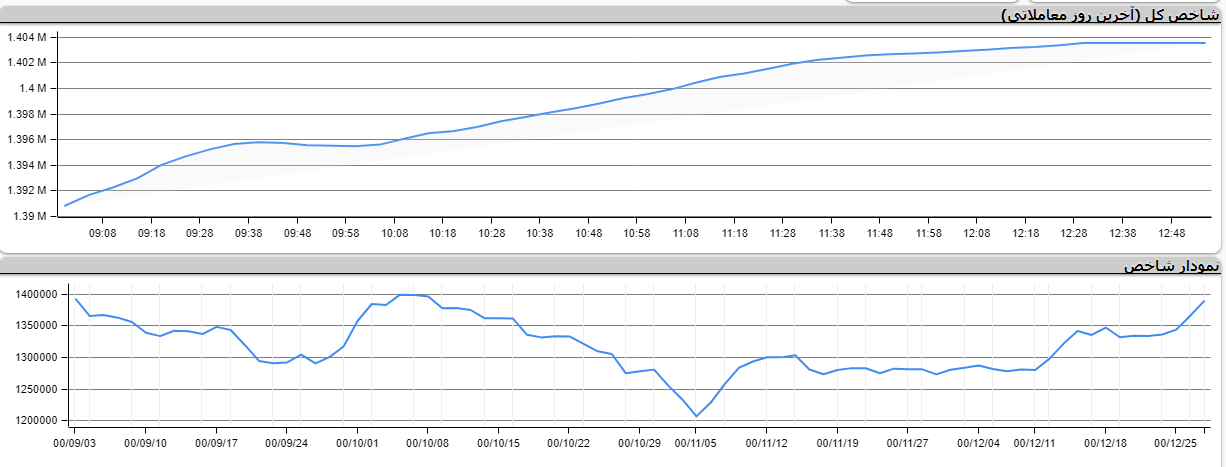Viewport: 1226px width, 467px height.
Task: Click the 09:08 time label on top chart
Action: (103, 233)
